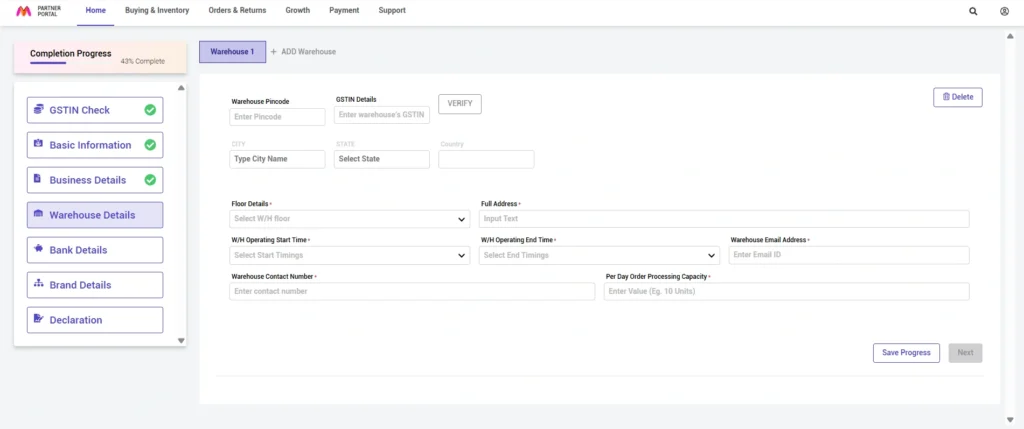1024x429 pixels.
Task: Click the VERIFY button
Action: point(460,104)
